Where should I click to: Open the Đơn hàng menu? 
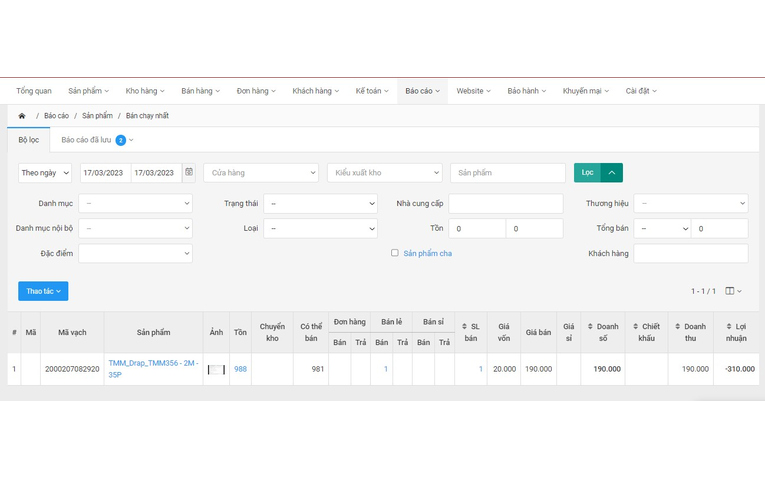pos(256,91)
